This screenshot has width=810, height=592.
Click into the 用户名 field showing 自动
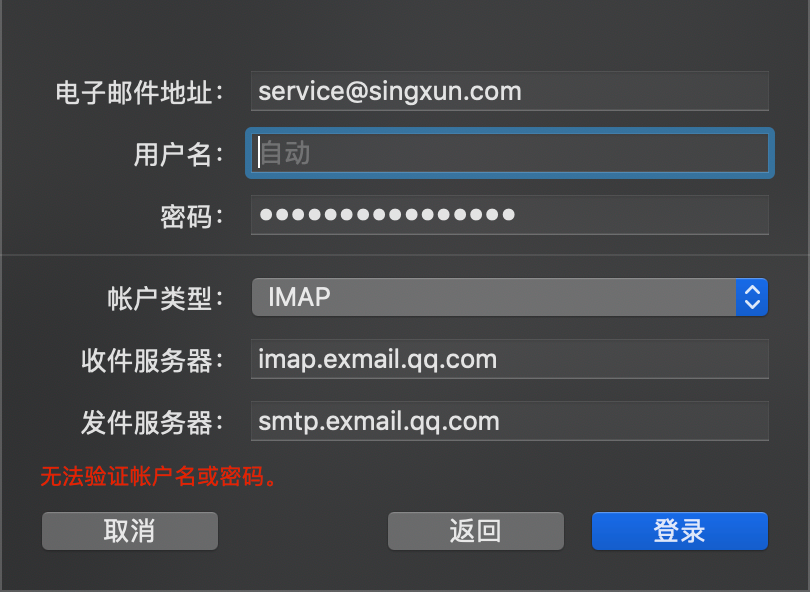tap(510, 153)
